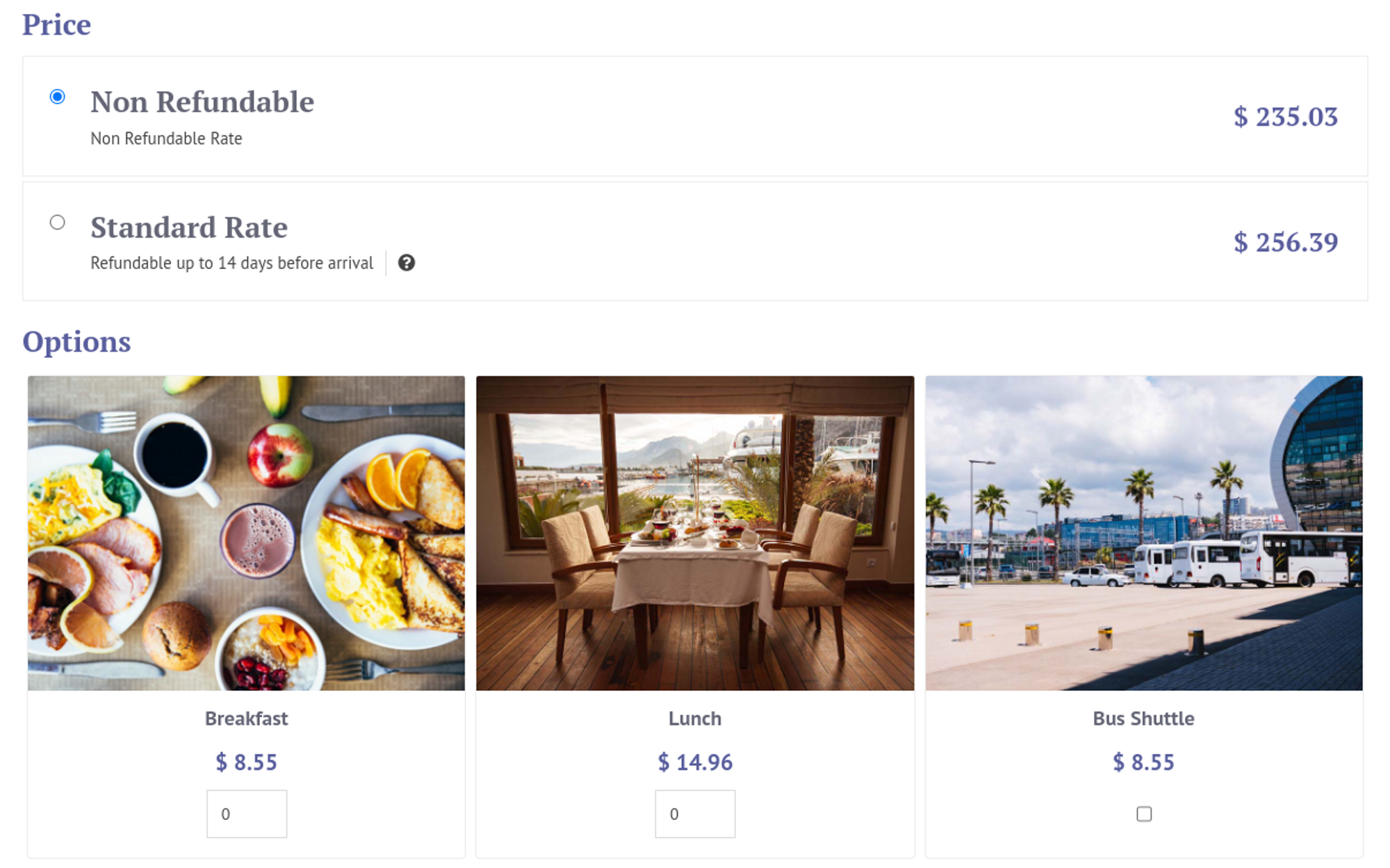Click the Options section heading

[76, 342]
